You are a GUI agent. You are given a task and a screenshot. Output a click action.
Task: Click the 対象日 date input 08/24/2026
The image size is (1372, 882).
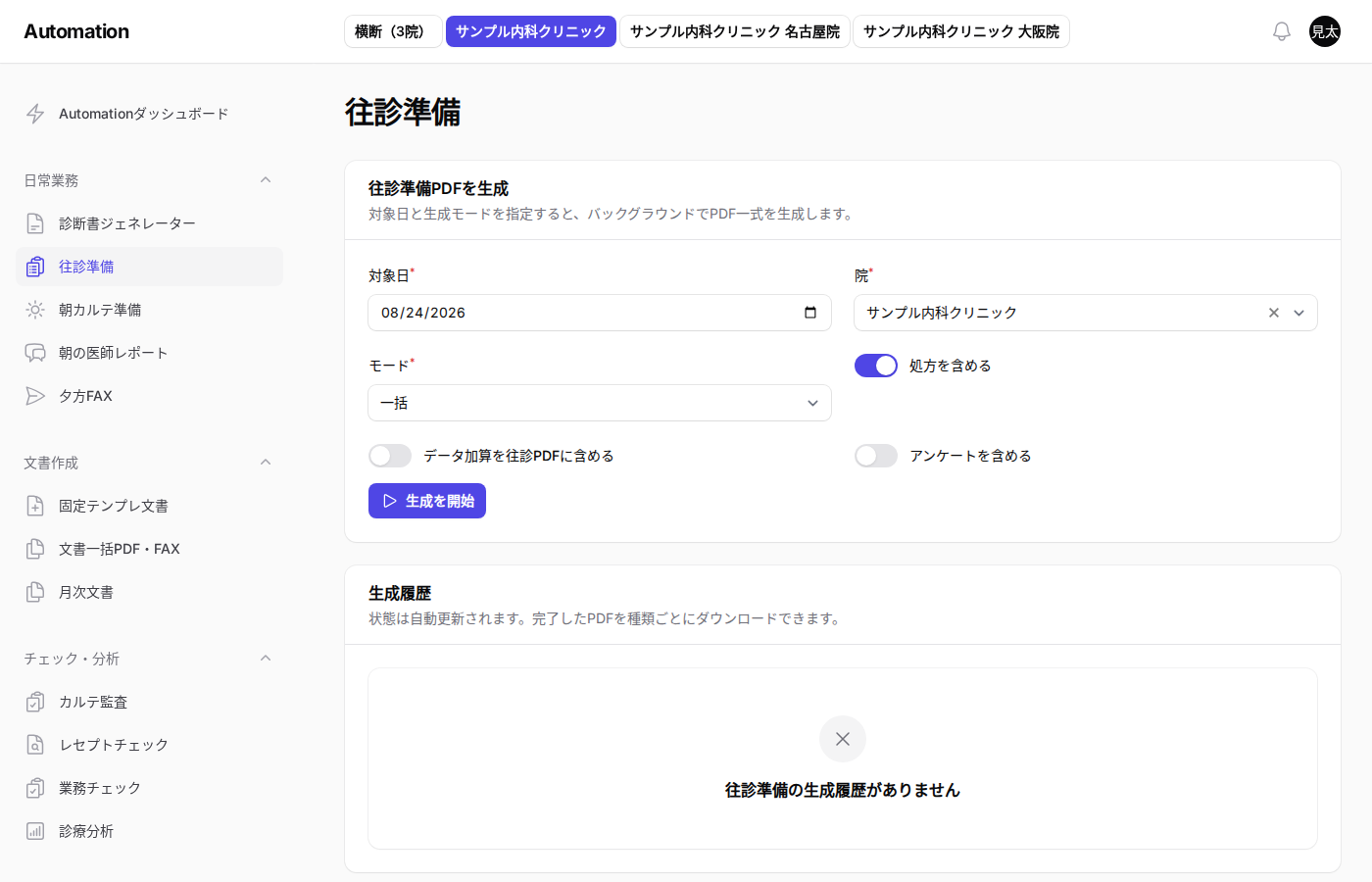(600, 313)
